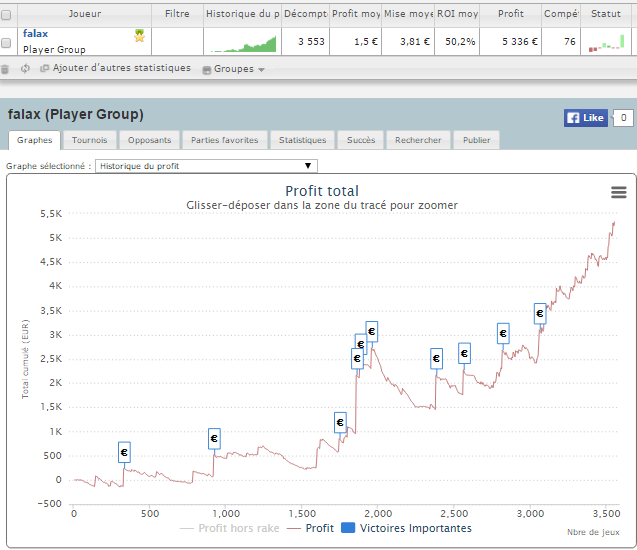The image size is (637, 550).
Task: Tick the checkbox for falax row
Action: click(6, 42)
